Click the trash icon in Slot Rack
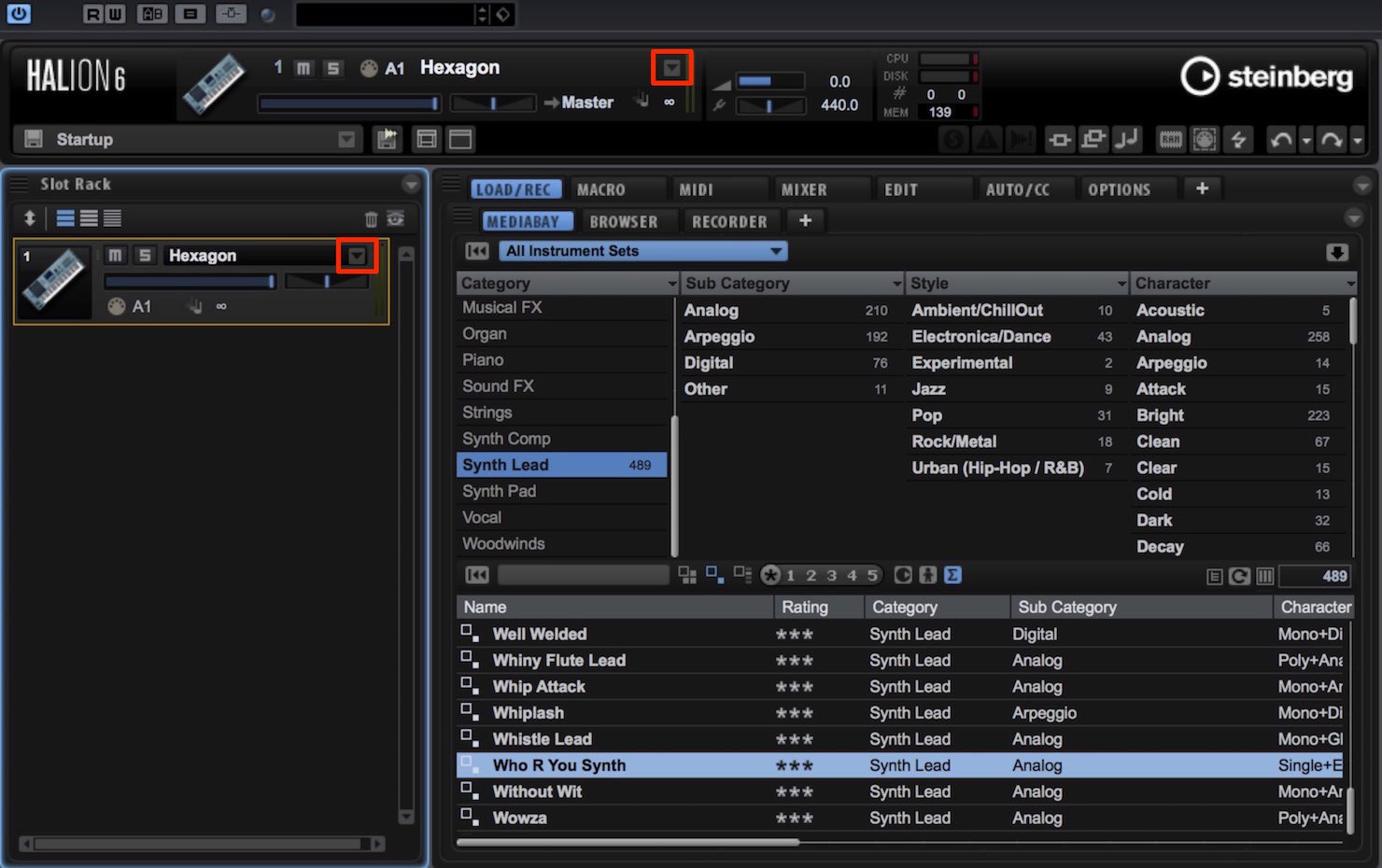The image size is (1382, 868). click(371, 218)
